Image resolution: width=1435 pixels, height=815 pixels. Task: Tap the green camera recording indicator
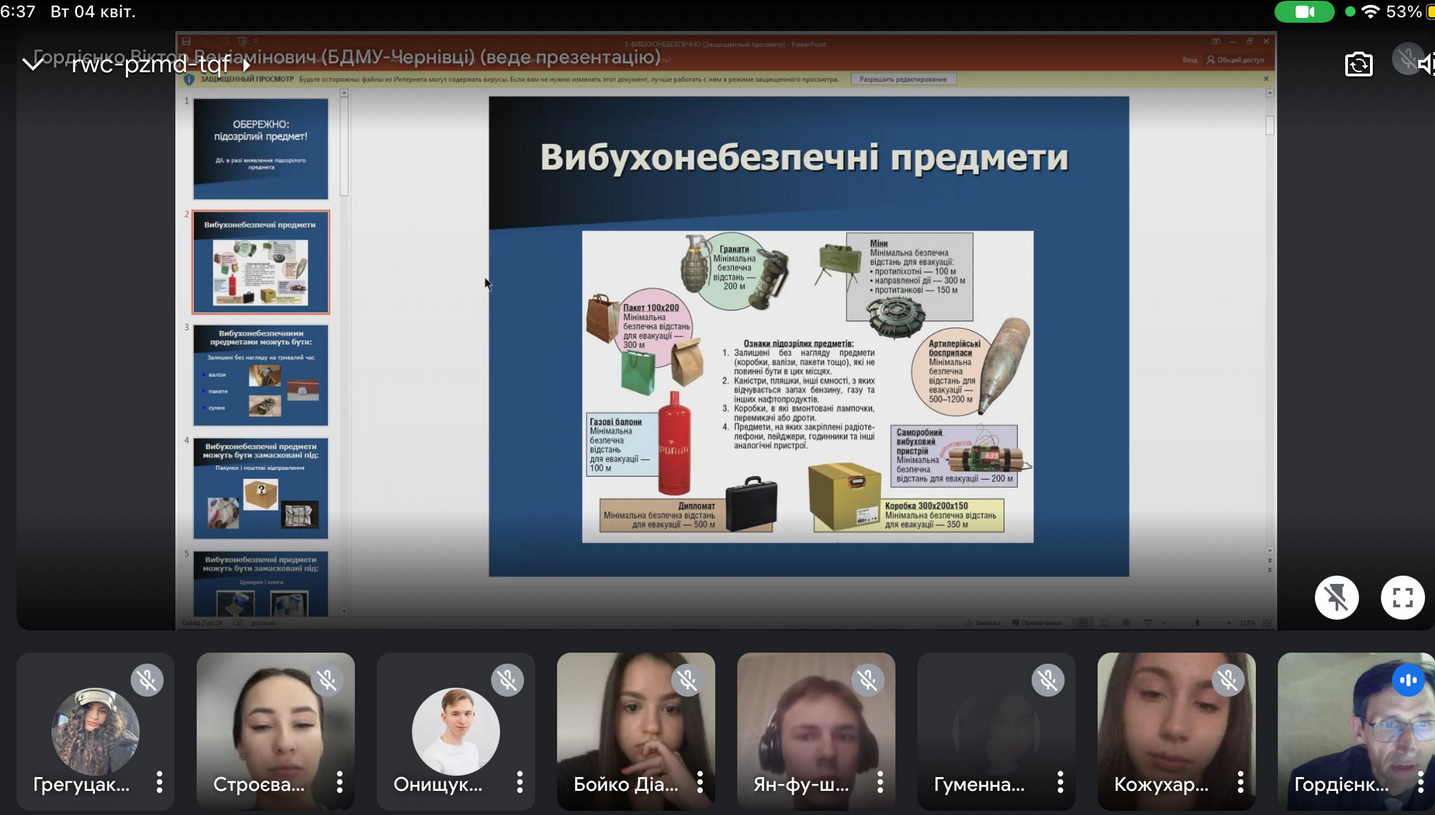[x=1304, y=12]
